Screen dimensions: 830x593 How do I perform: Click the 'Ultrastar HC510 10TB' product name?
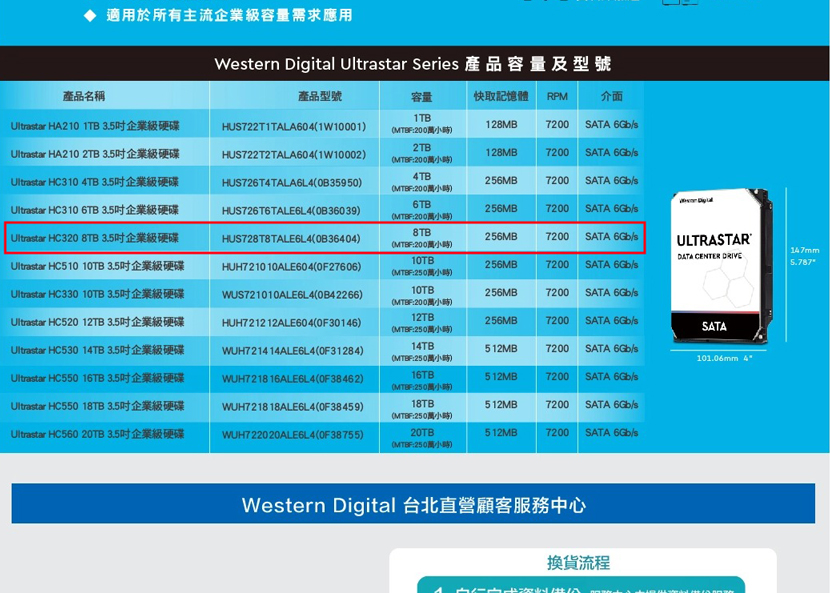[97, 266]
